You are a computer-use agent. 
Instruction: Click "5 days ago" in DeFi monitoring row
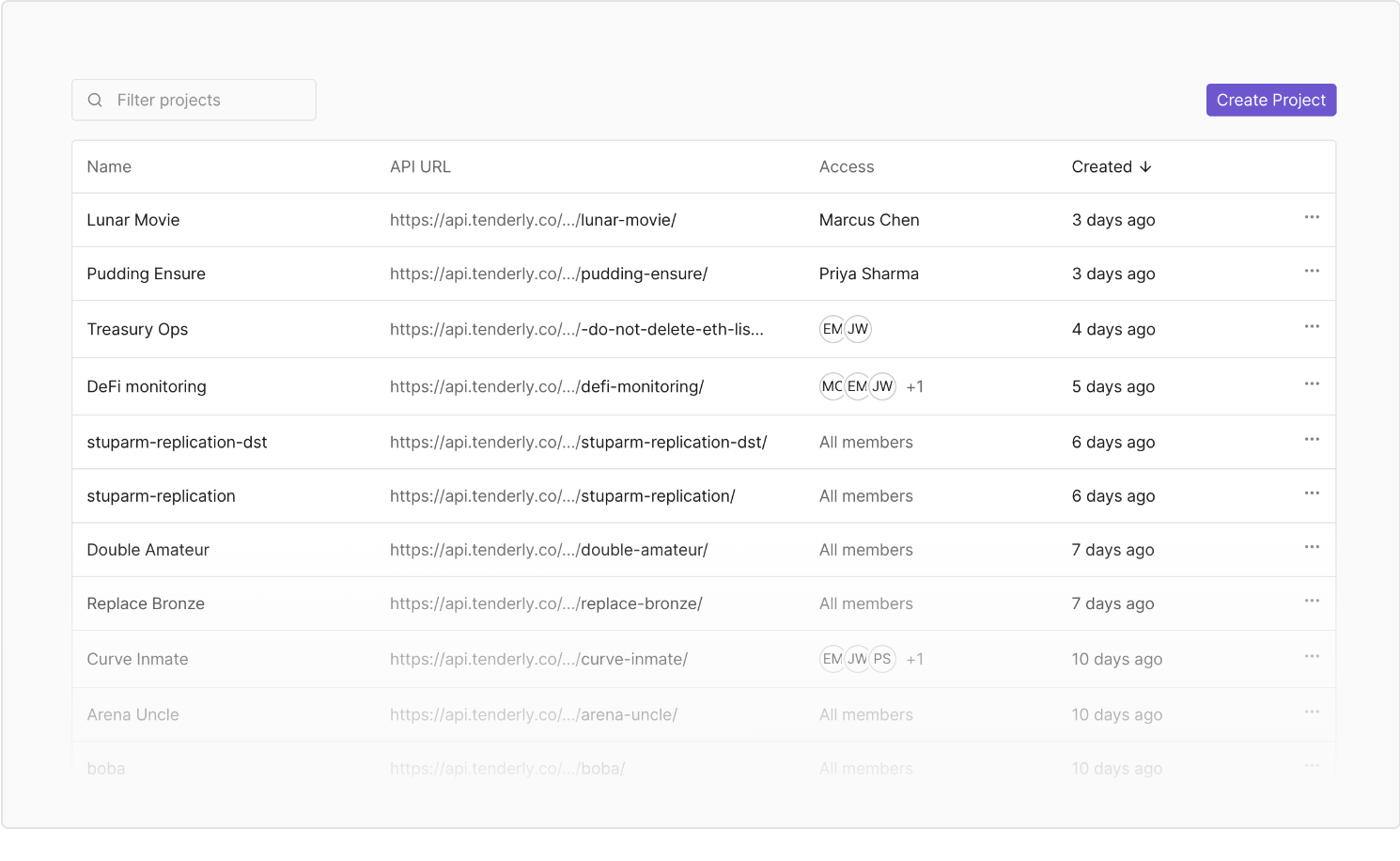(x=1113, y=386)
